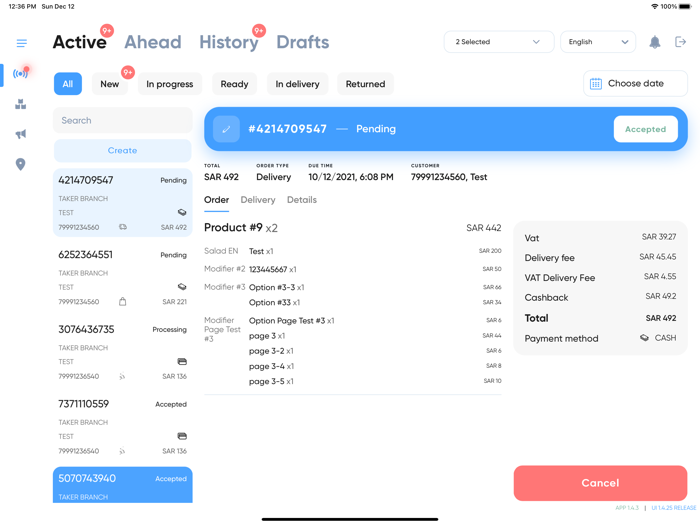This screenshot has width=700, height=525.
Task: Filter orders by Ready
Action: (x=234, y=84)
